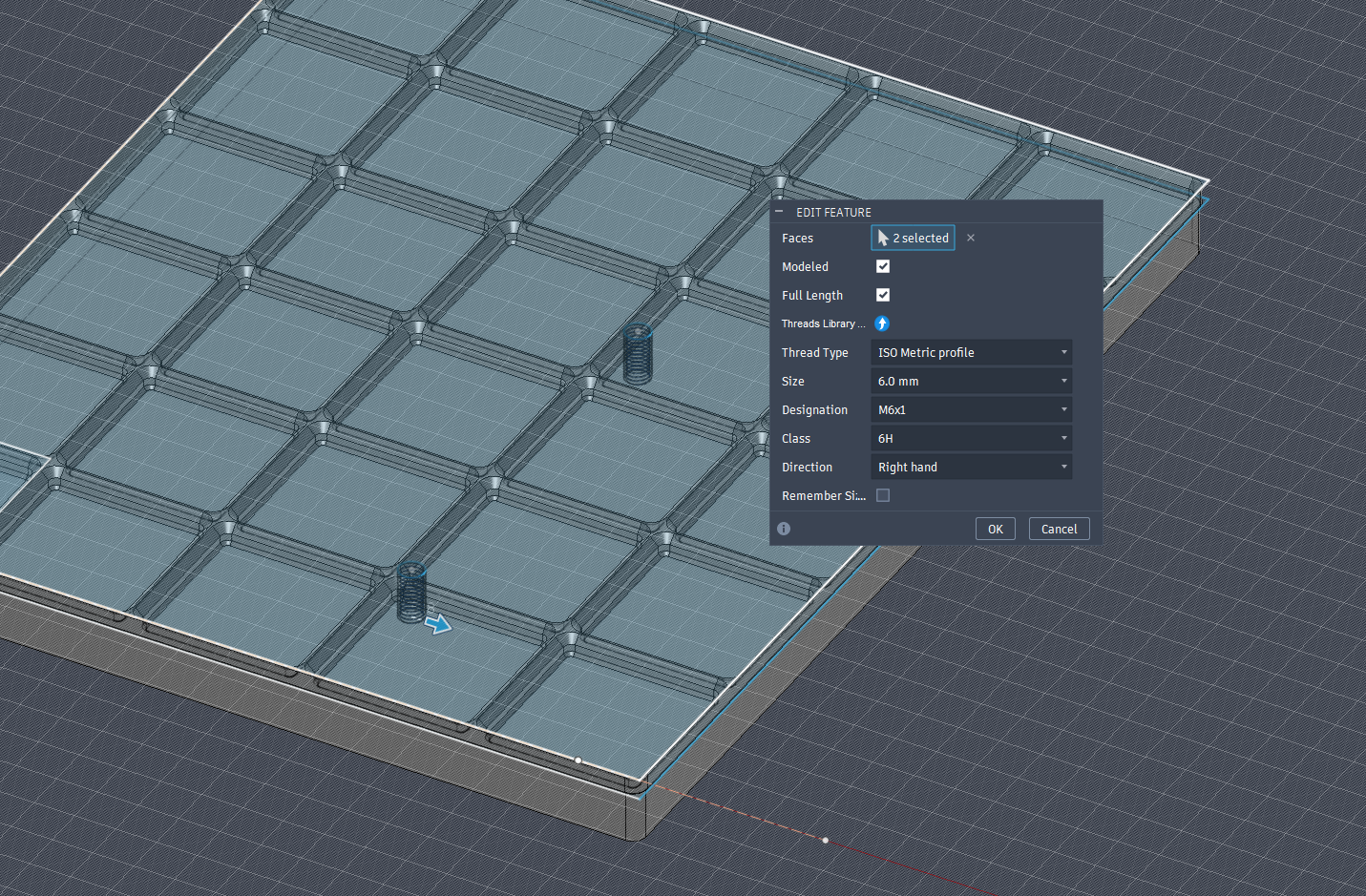Confirm the thread with the OK button

996,529
